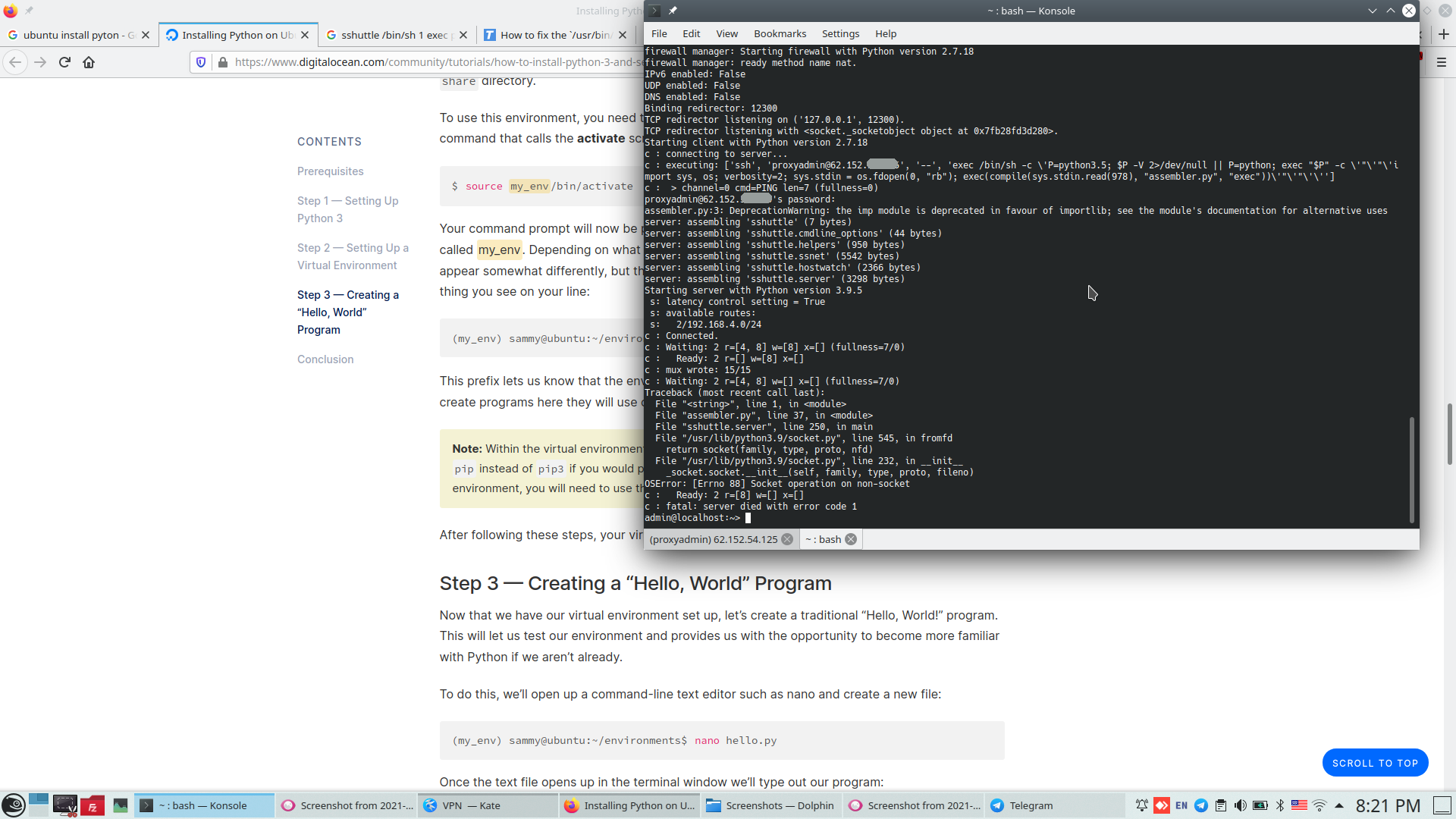Click the openSUSE application launcher icon

(13, 805)
